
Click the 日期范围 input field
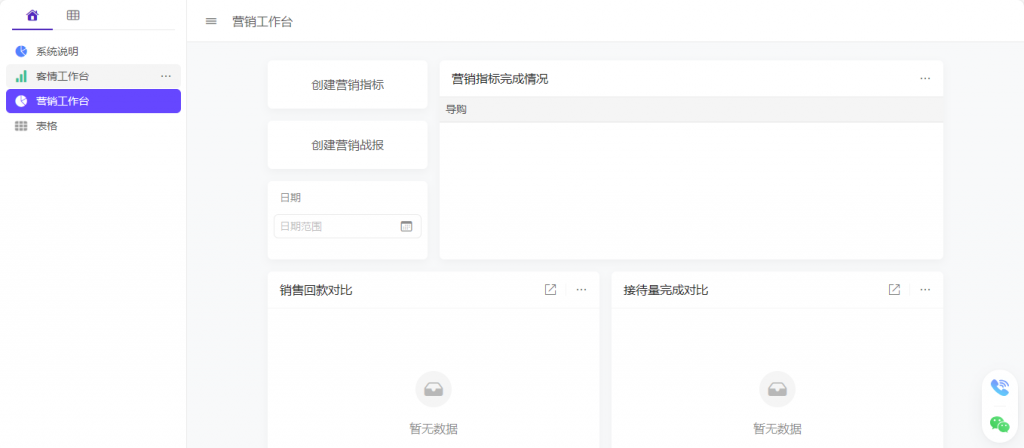click(x=347, y=227)
